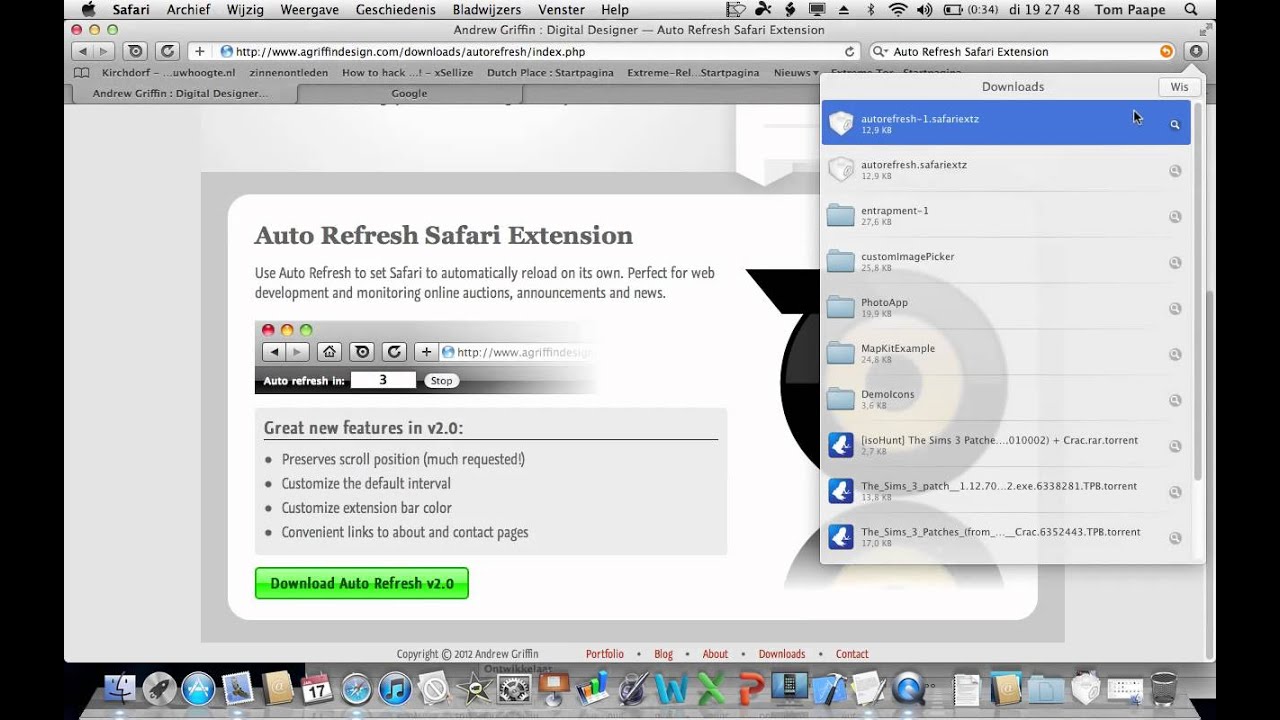Open the Downloads footer link
The height and width of the screenshot is (720, 1280).
point(782,654)
